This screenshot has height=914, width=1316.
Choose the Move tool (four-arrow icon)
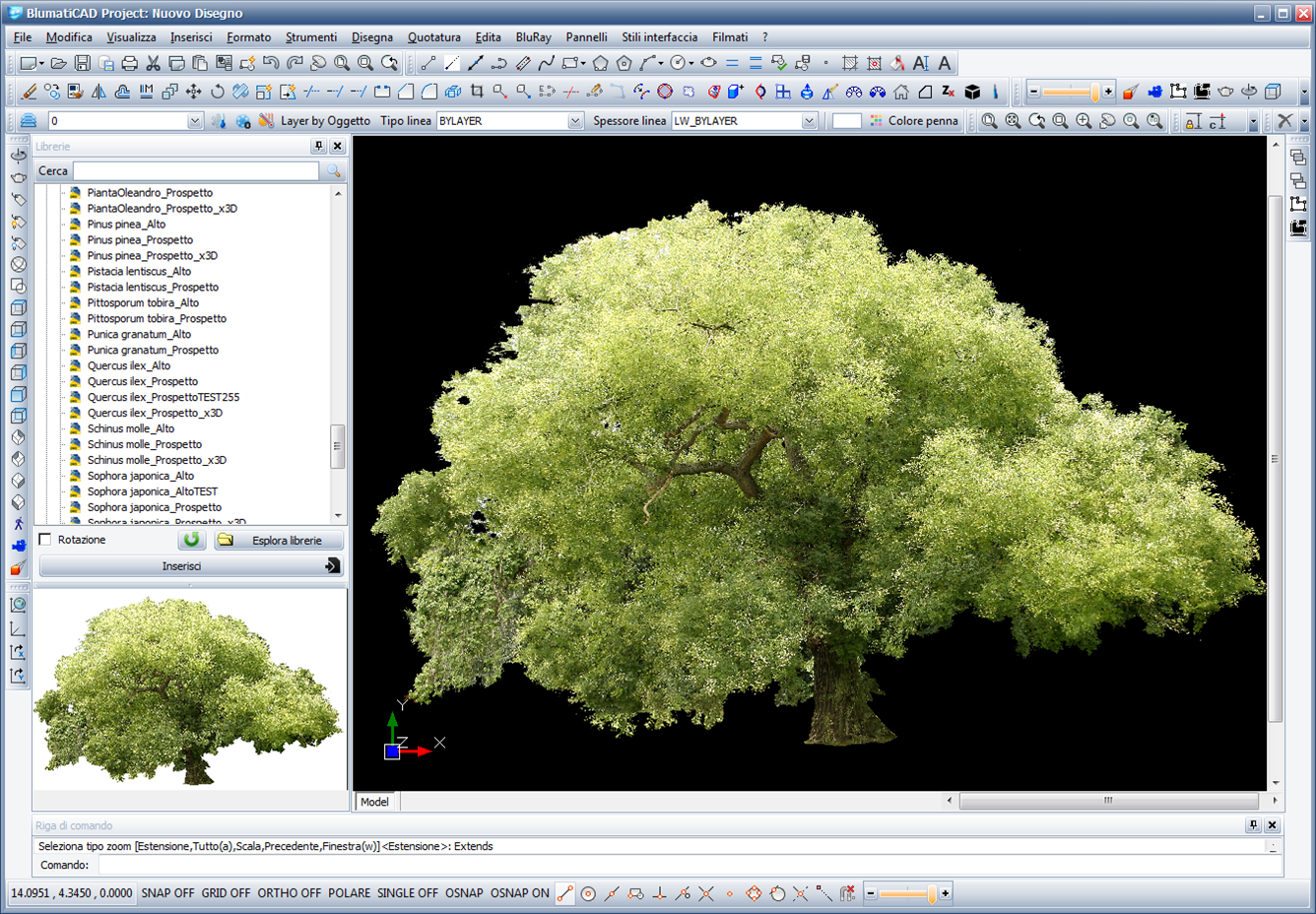pos(193,92)
